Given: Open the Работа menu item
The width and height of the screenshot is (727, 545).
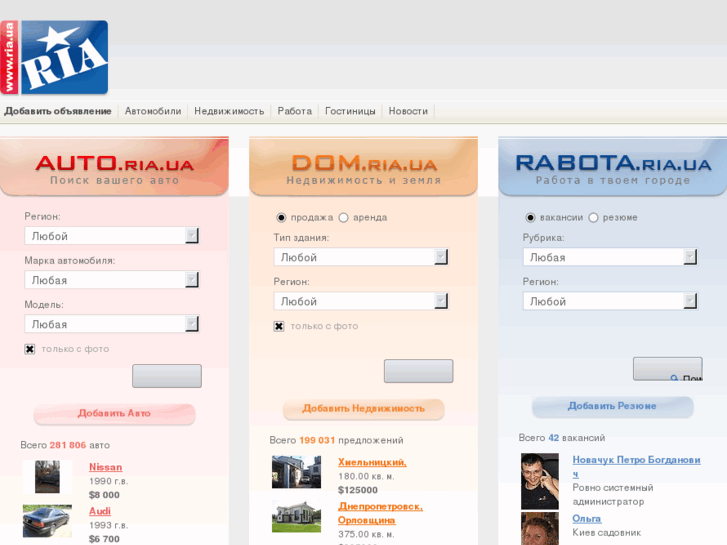Looking at the screenshot, I should pos(294,111).
